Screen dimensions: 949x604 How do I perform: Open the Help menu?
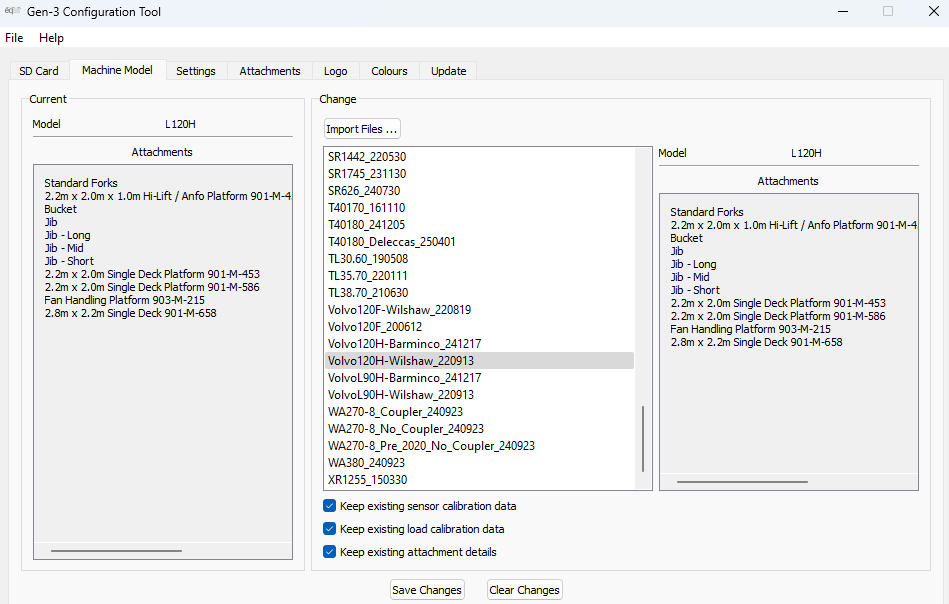tap(51, 38)
